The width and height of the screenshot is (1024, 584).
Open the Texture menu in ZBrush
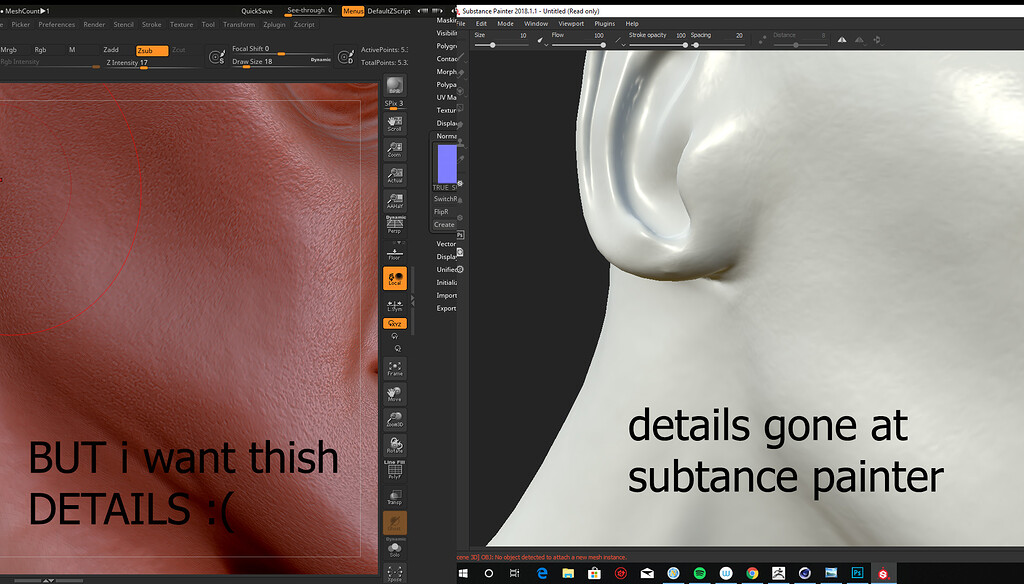182,24
